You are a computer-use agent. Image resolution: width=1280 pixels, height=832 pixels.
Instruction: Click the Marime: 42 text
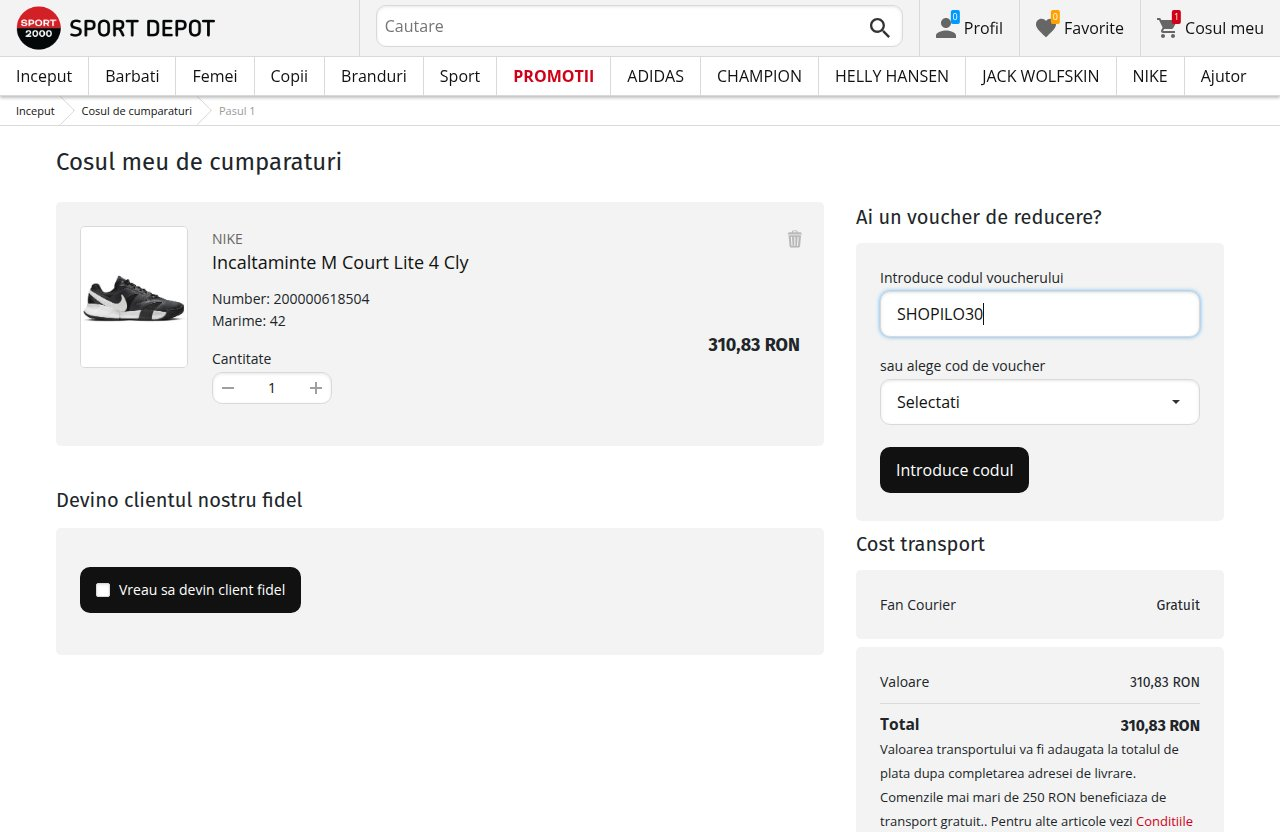[x=249, y=321]
